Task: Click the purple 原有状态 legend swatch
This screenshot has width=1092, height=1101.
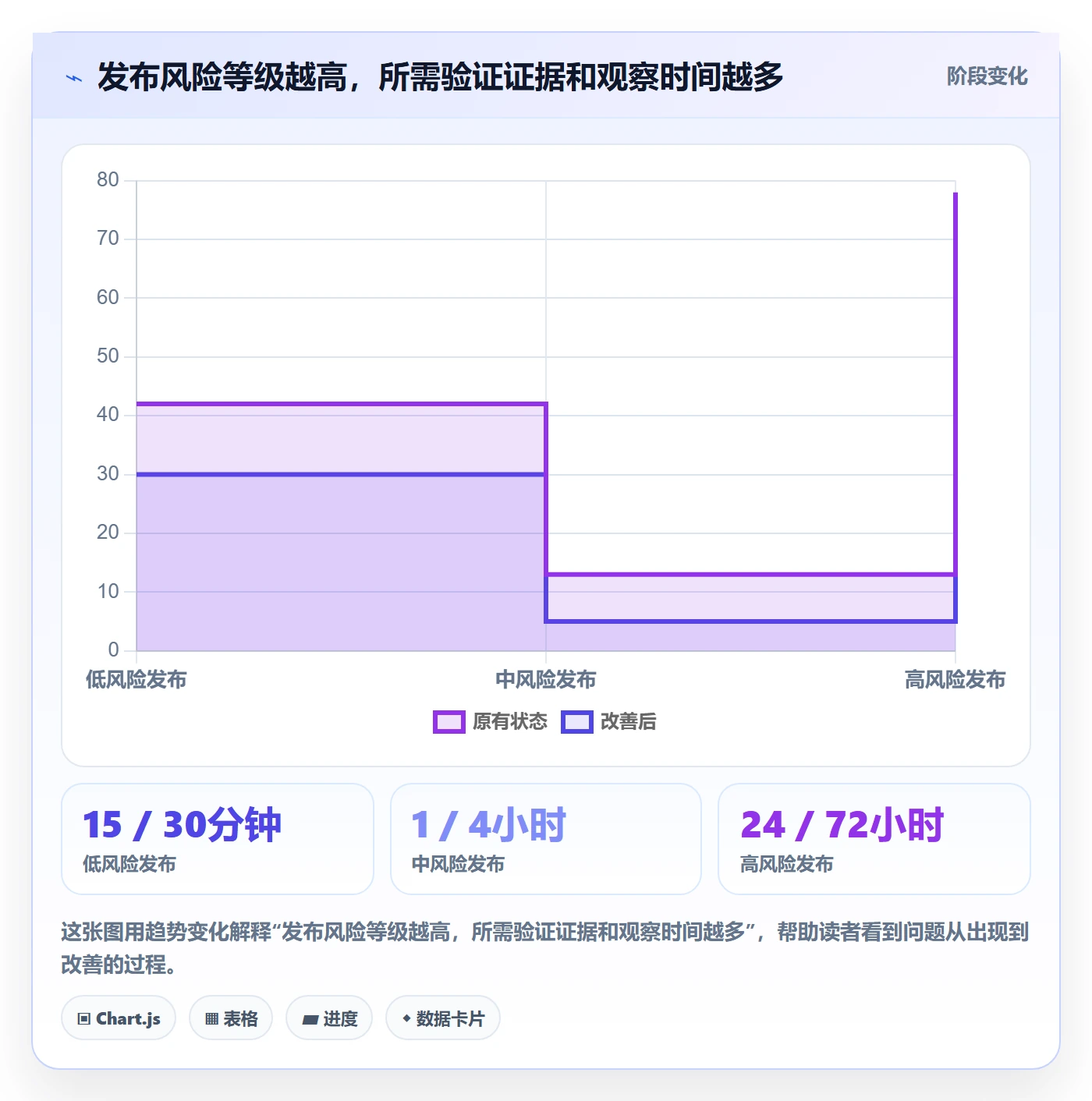Action: [x=449, y=722]
